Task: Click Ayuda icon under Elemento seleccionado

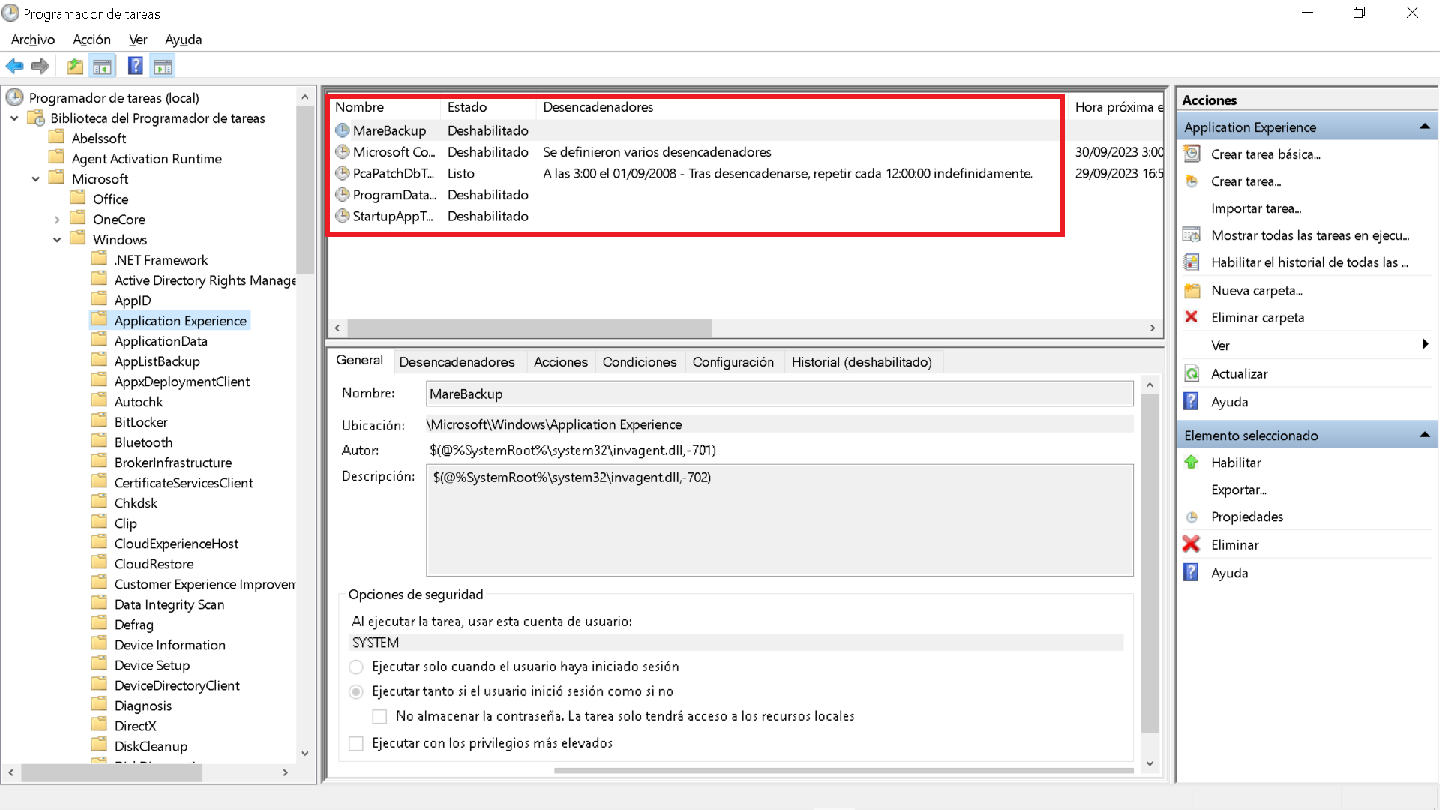Action: coord(1191,572)
